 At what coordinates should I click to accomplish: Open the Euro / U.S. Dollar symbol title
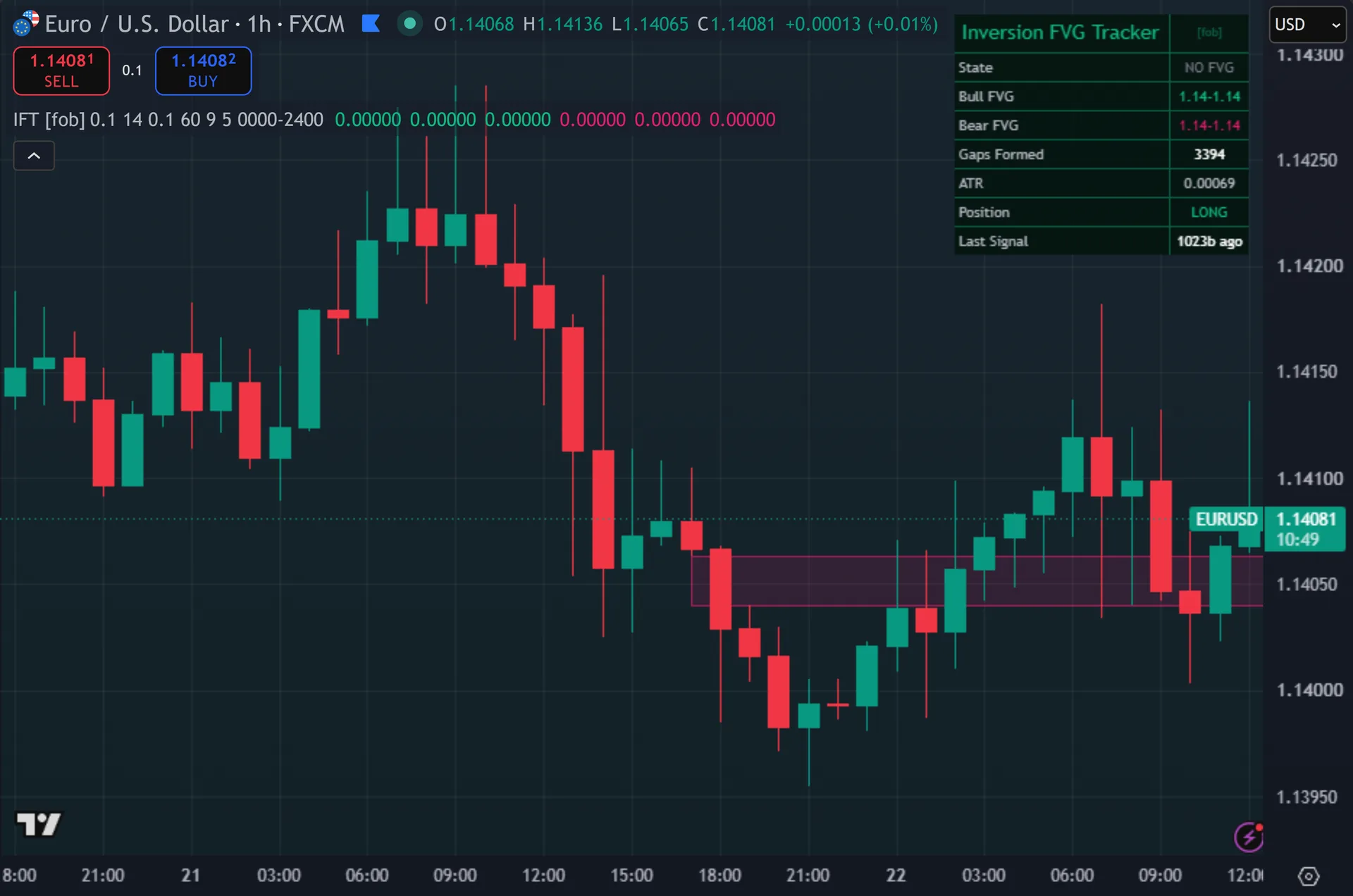click(x=137, y=24)
